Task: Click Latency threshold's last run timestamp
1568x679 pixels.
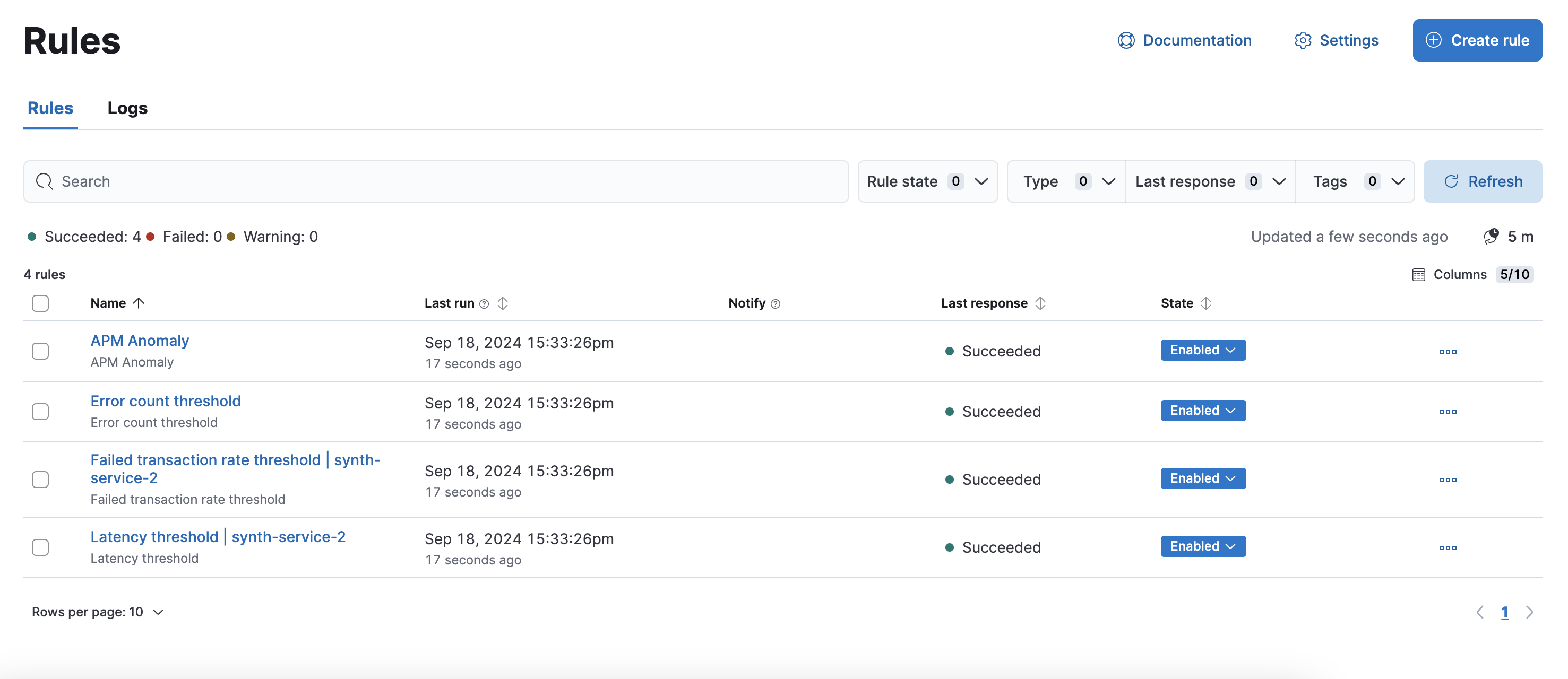Action: pyautogui.click(x=519, y=538)
